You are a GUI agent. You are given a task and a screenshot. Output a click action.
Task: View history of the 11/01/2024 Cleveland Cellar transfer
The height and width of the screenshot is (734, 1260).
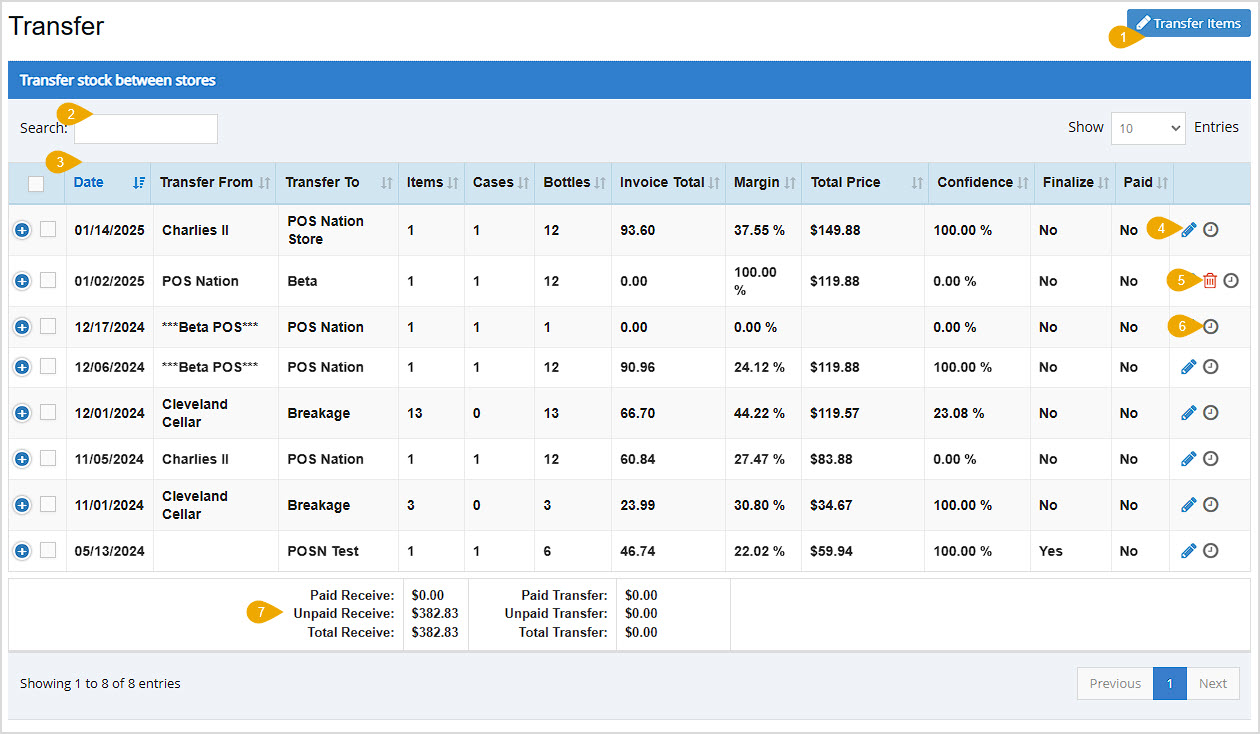[1210, 504]
